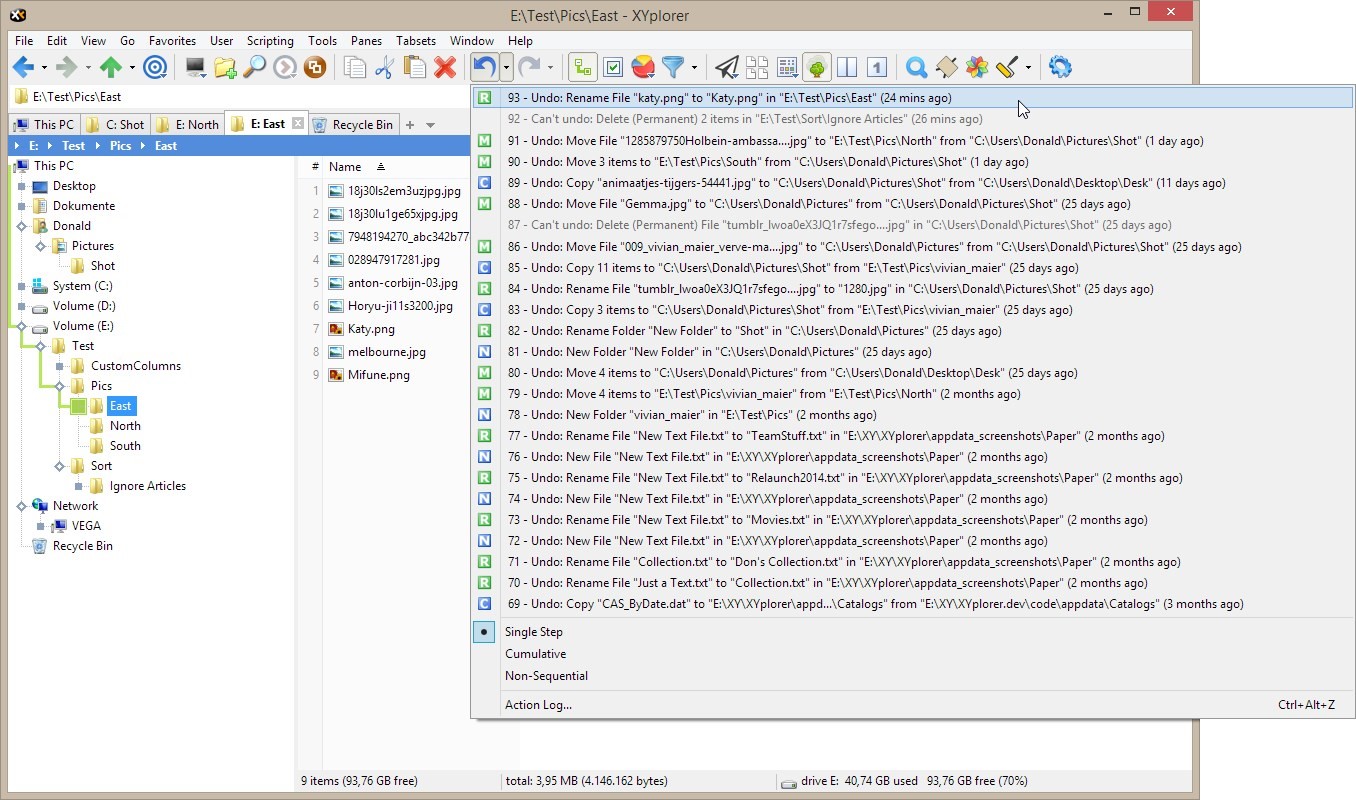Select the Cumulative undo mode

[x=535, y=654]
